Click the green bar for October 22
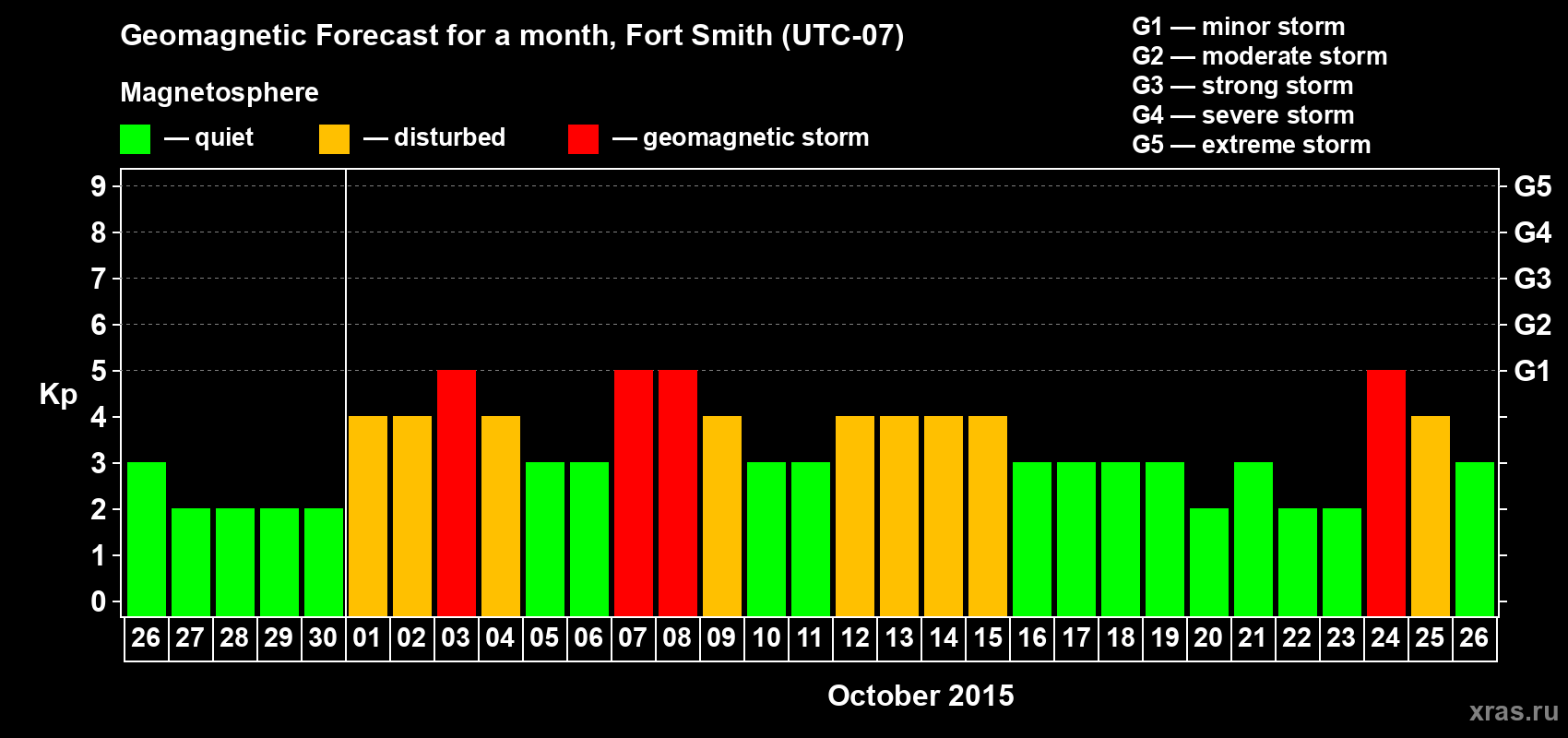 [1298, 562]
